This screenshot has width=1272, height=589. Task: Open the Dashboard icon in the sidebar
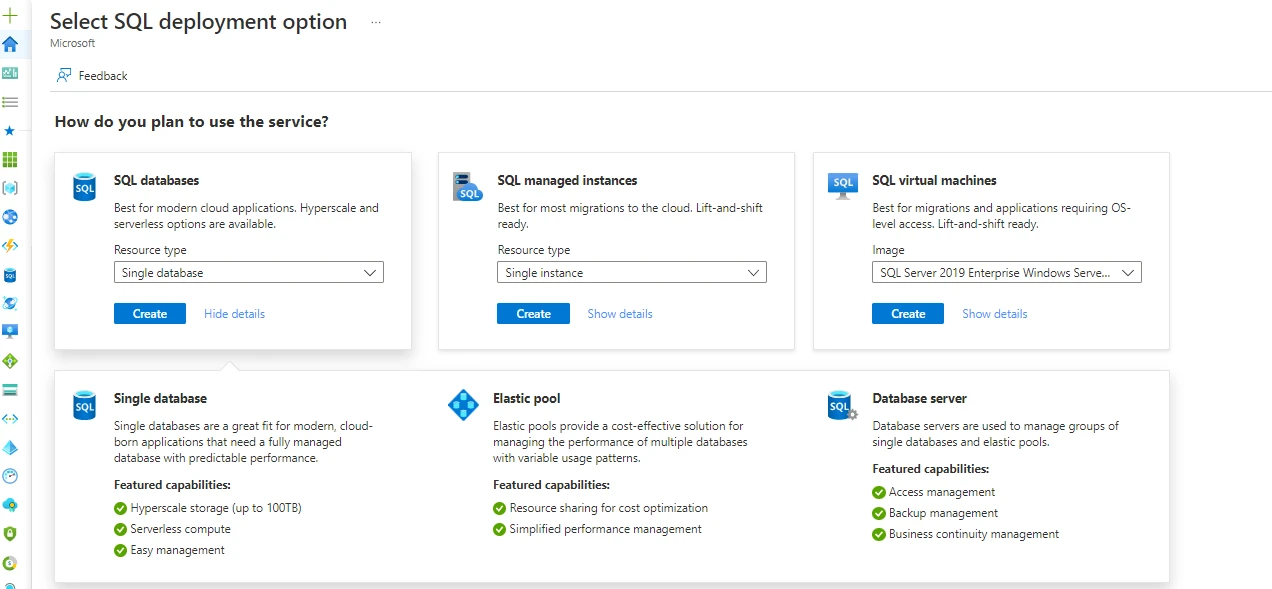click(x=10, y=73)
